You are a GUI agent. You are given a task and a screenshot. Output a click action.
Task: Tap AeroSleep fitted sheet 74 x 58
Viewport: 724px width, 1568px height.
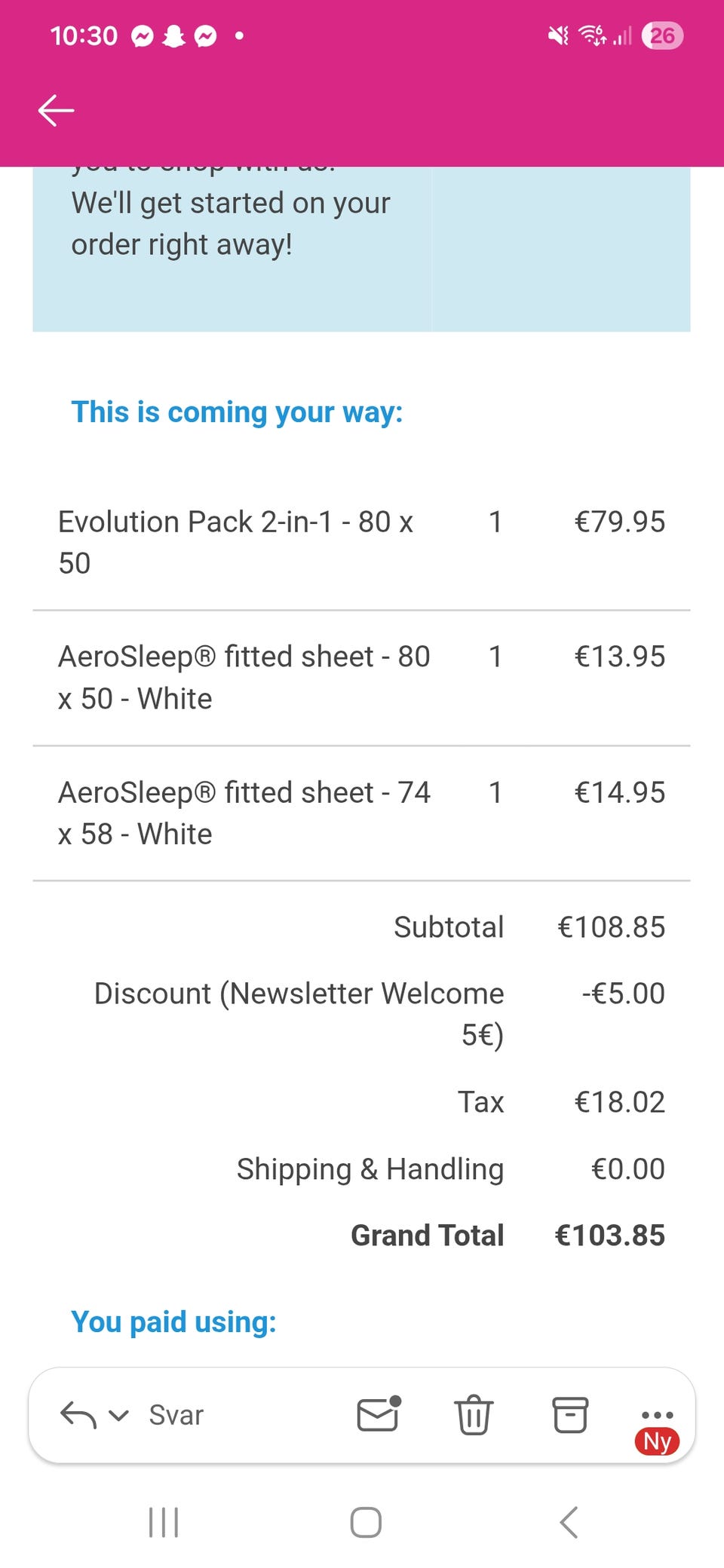pos(244,813)
